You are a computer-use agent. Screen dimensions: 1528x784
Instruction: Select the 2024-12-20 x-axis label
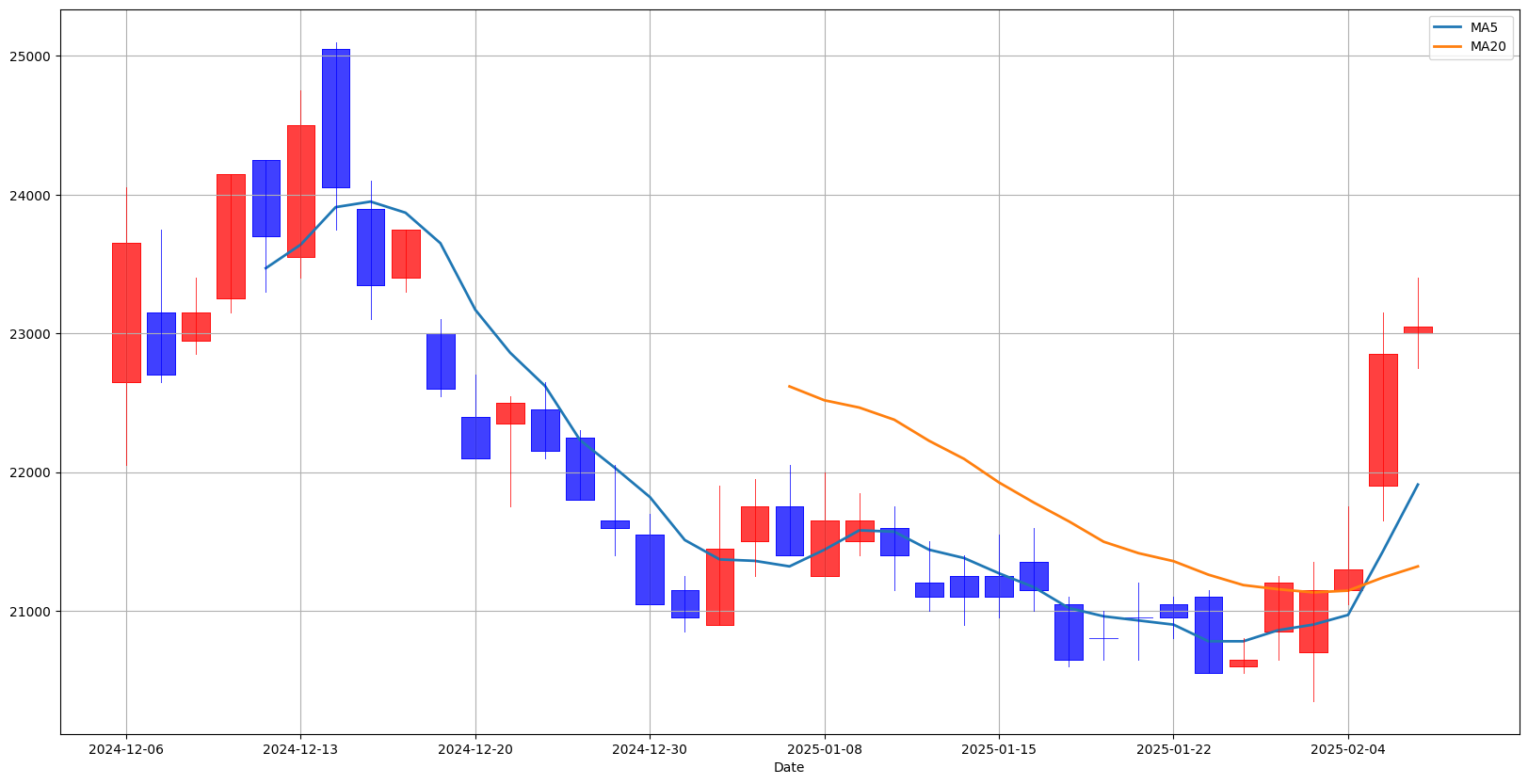pyautogui.click(x=475, y=749)
